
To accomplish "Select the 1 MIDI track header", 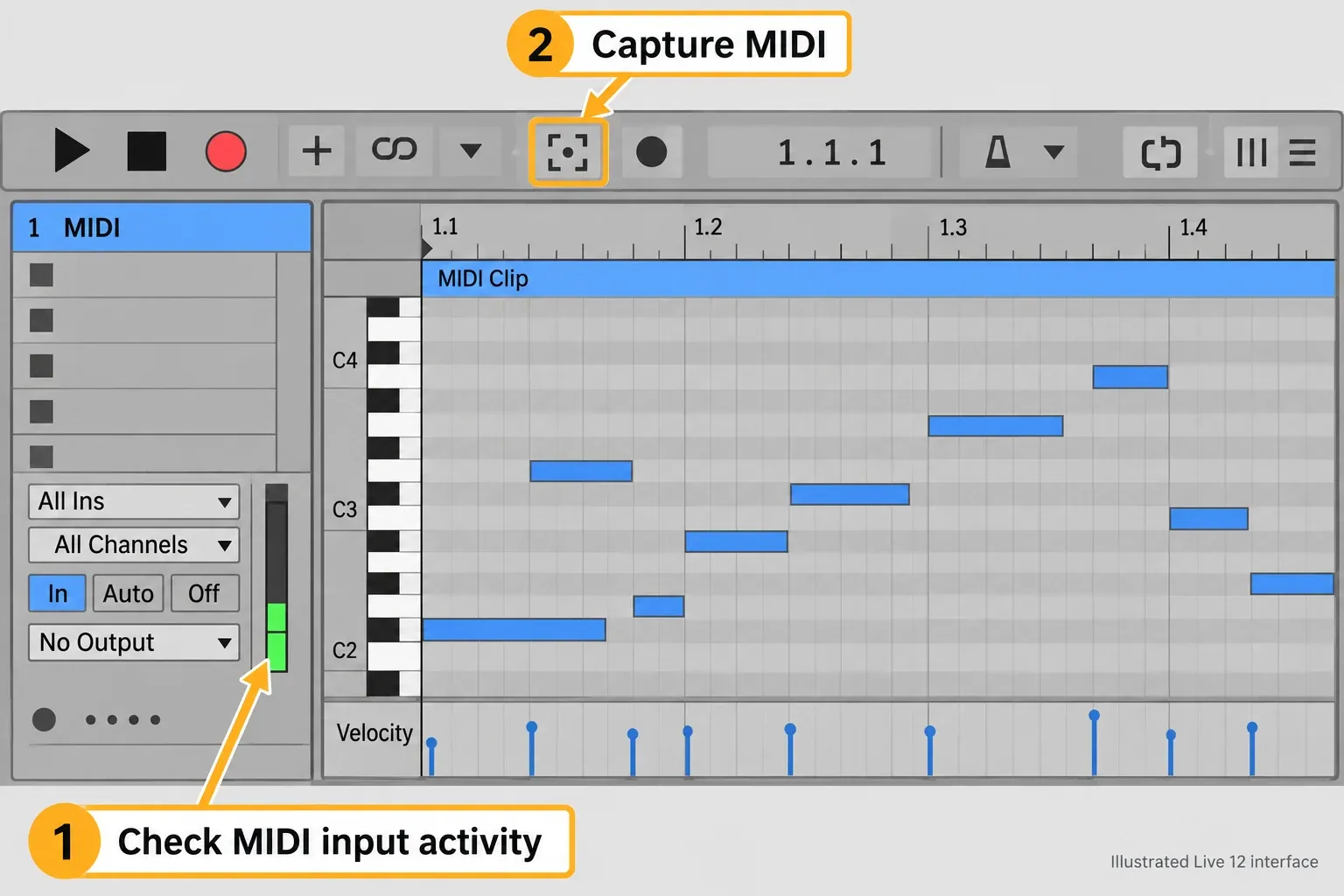I will click(162, 227).
